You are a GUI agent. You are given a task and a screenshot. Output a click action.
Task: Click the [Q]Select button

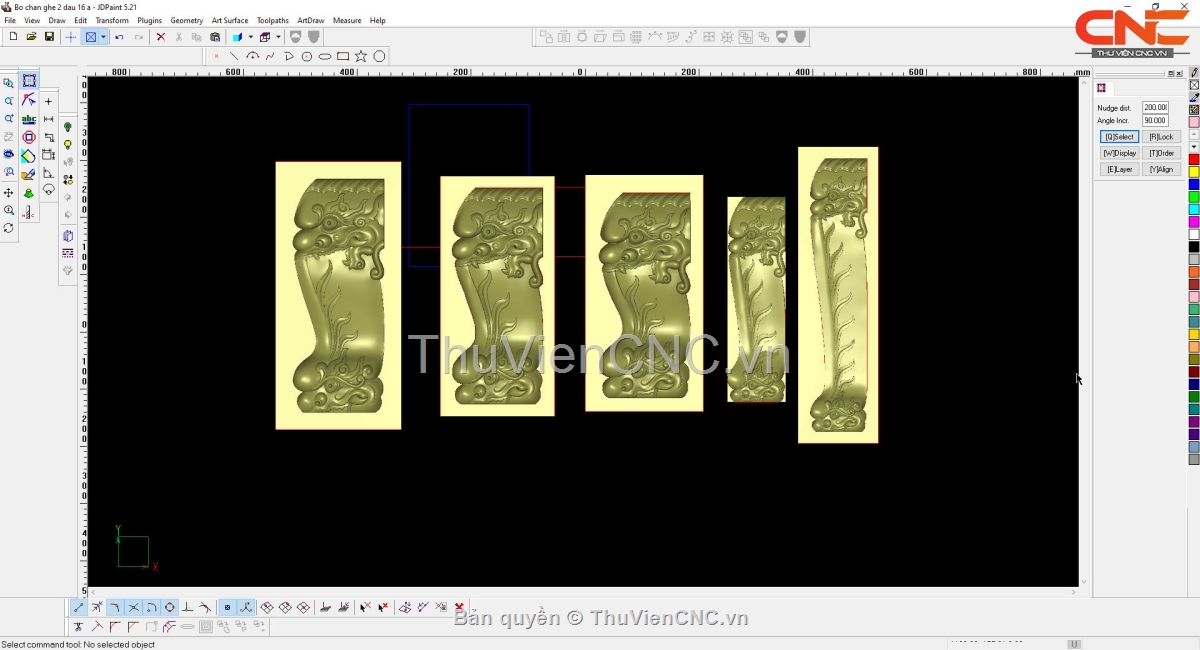(1119, 137)
